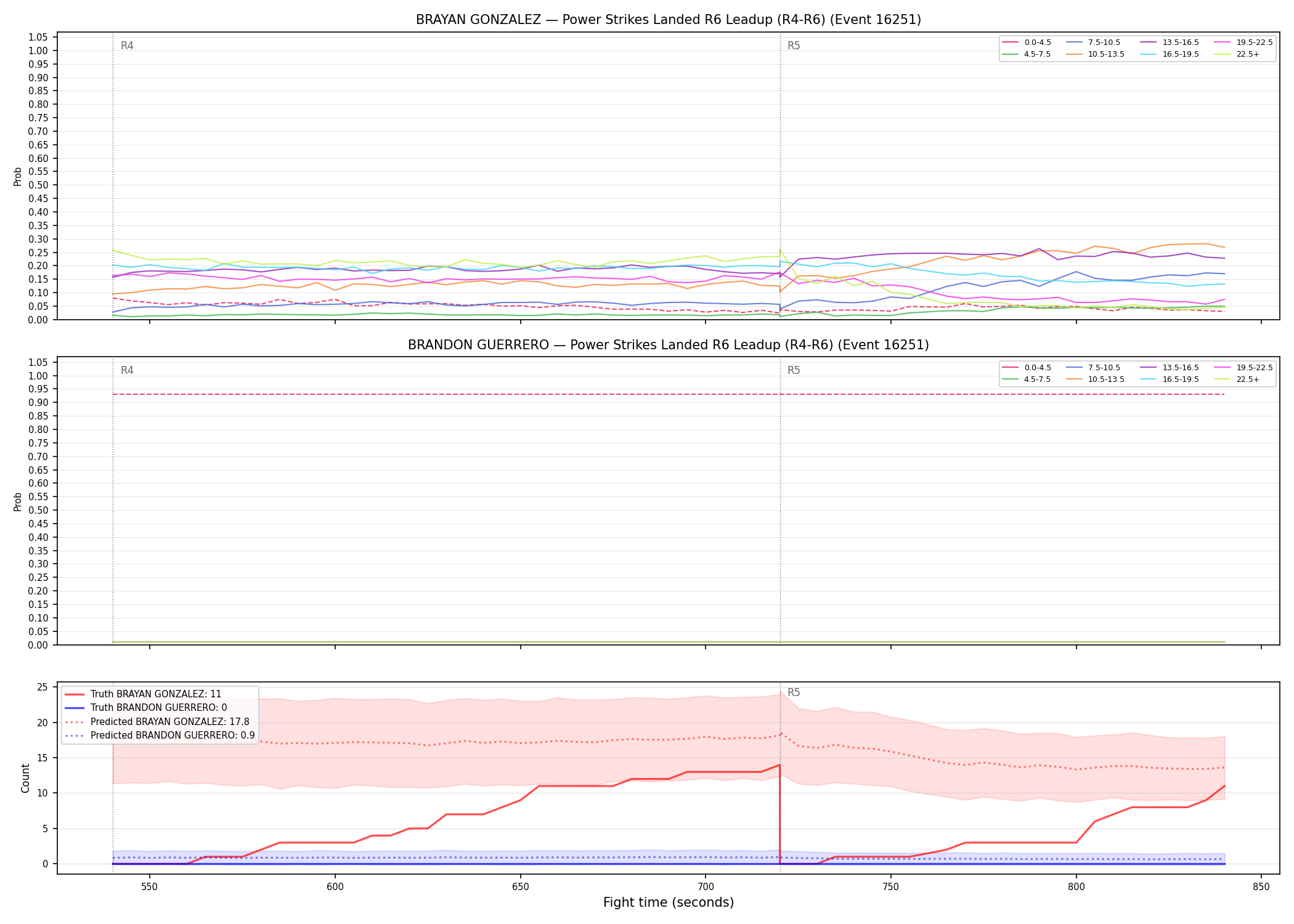The image size is (1294, 924).
Task: Select 10.5-13.5 legend entry in Guerrero chart
Action: click(1095, 379)
